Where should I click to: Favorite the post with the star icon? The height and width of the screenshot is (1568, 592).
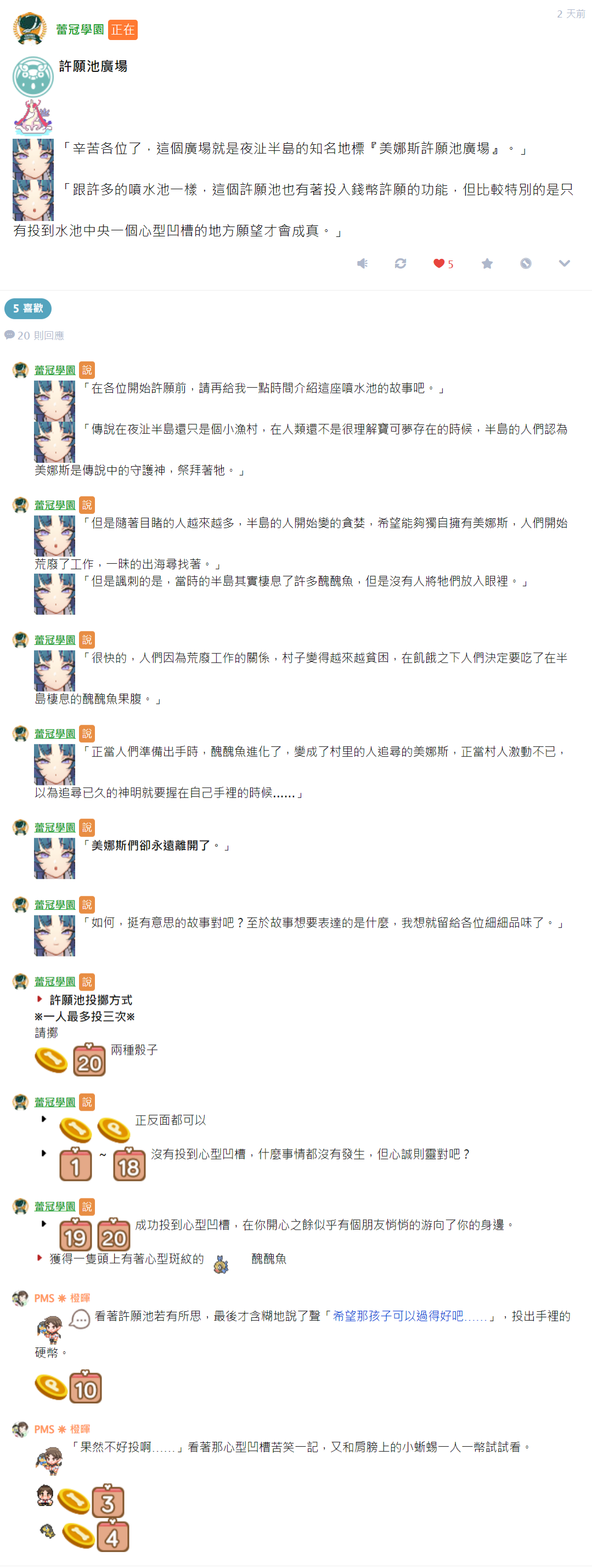tap(487, 263)
